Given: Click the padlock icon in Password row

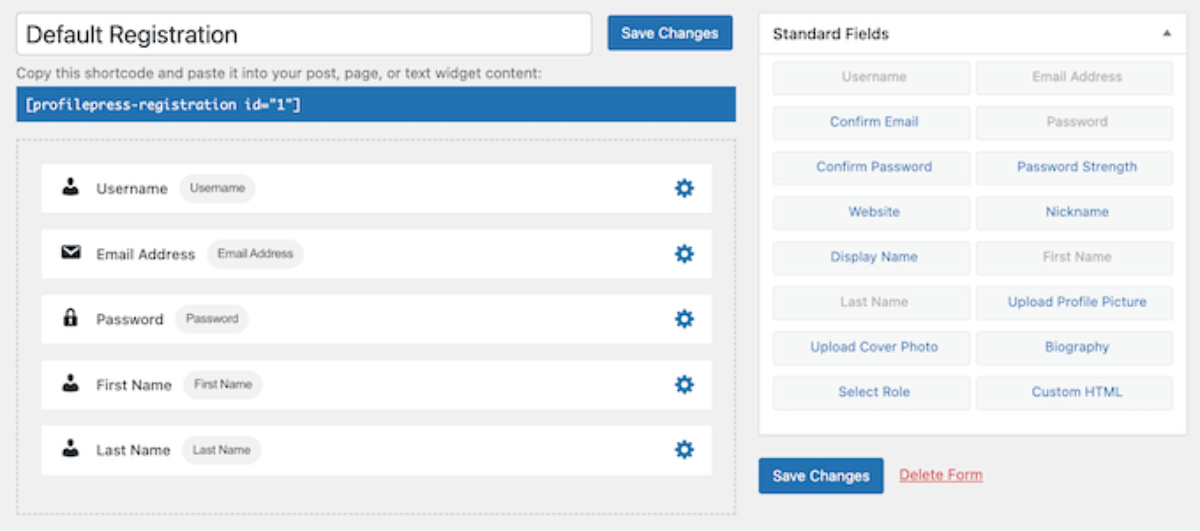Looking at the screenshot, I should point(70,319).
